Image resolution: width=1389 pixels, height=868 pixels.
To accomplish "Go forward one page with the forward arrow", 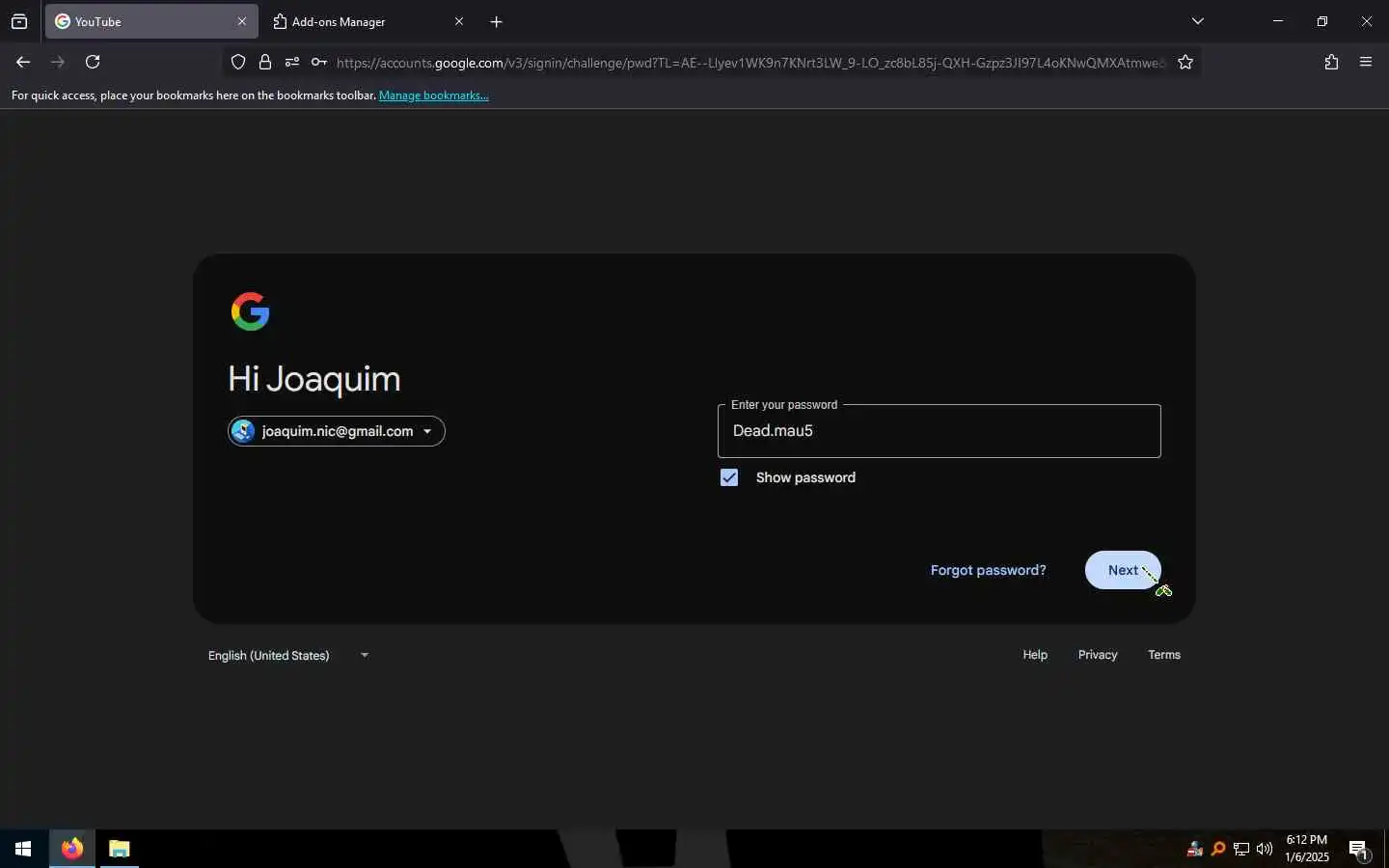I will (58, 62).
